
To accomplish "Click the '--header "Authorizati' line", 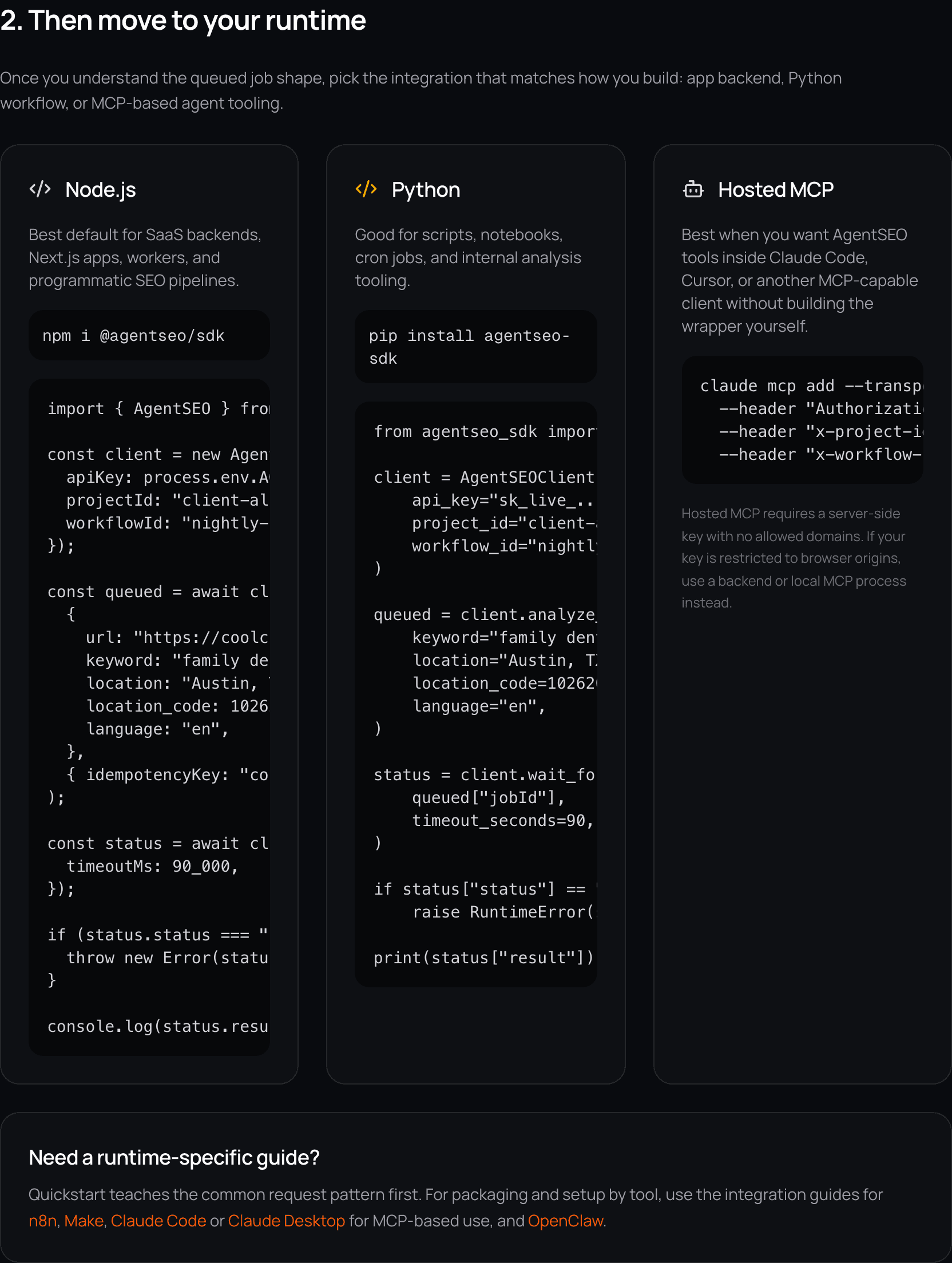I will [x=821, y=408].
